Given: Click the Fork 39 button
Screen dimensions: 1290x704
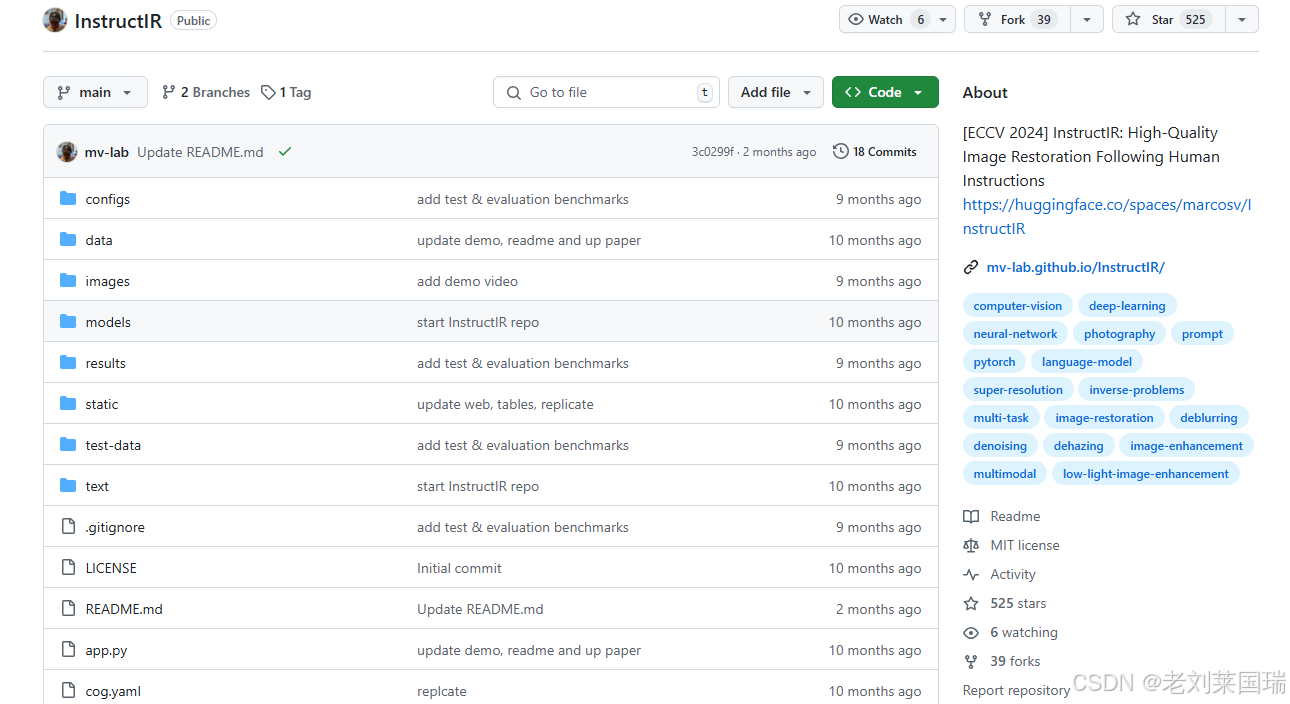Looking at the screenshot, I should 1017,19.
